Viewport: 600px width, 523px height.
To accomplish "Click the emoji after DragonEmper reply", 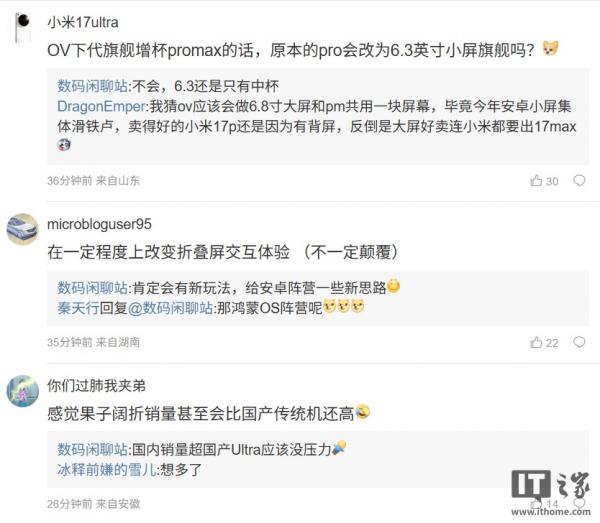I will pos(64,145).
